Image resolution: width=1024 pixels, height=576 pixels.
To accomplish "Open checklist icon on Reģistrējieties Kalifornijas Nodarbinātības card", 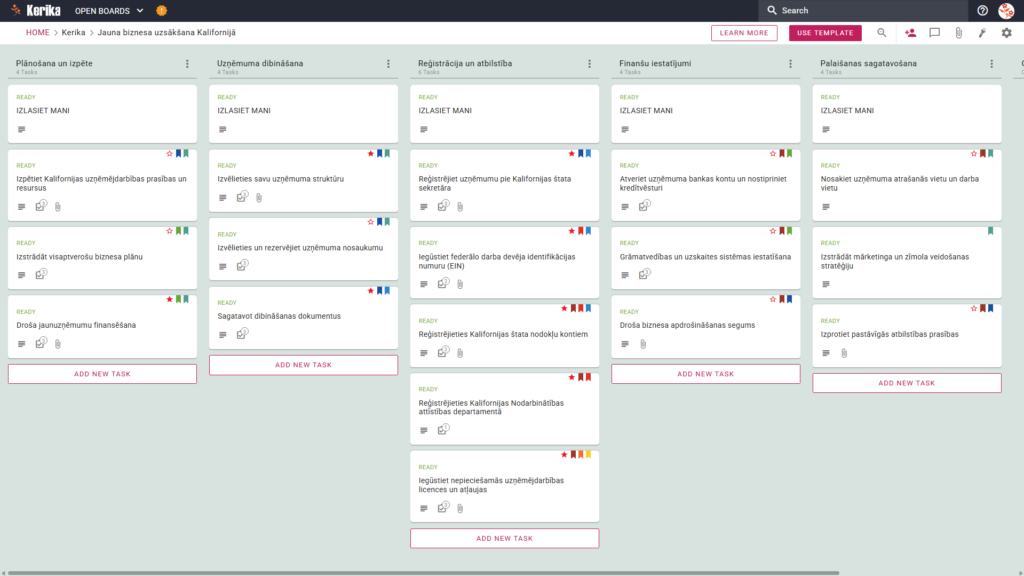I will click(x=443, y=430).
